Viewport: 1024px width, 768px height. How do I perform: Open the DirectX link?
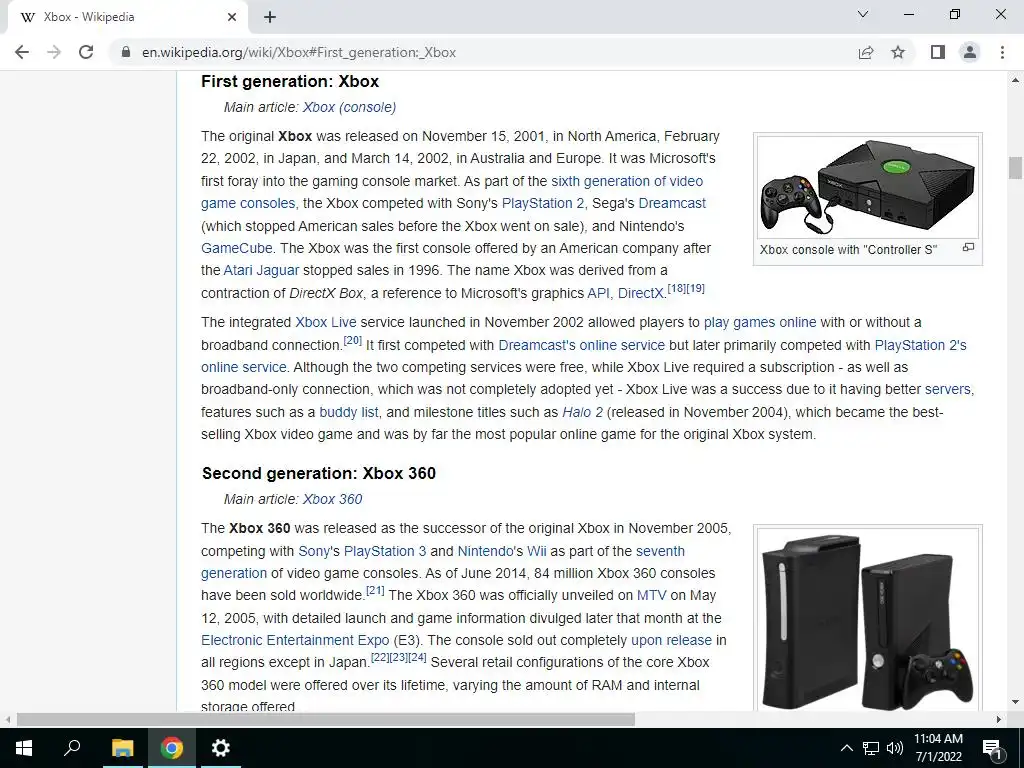[641, 293]
